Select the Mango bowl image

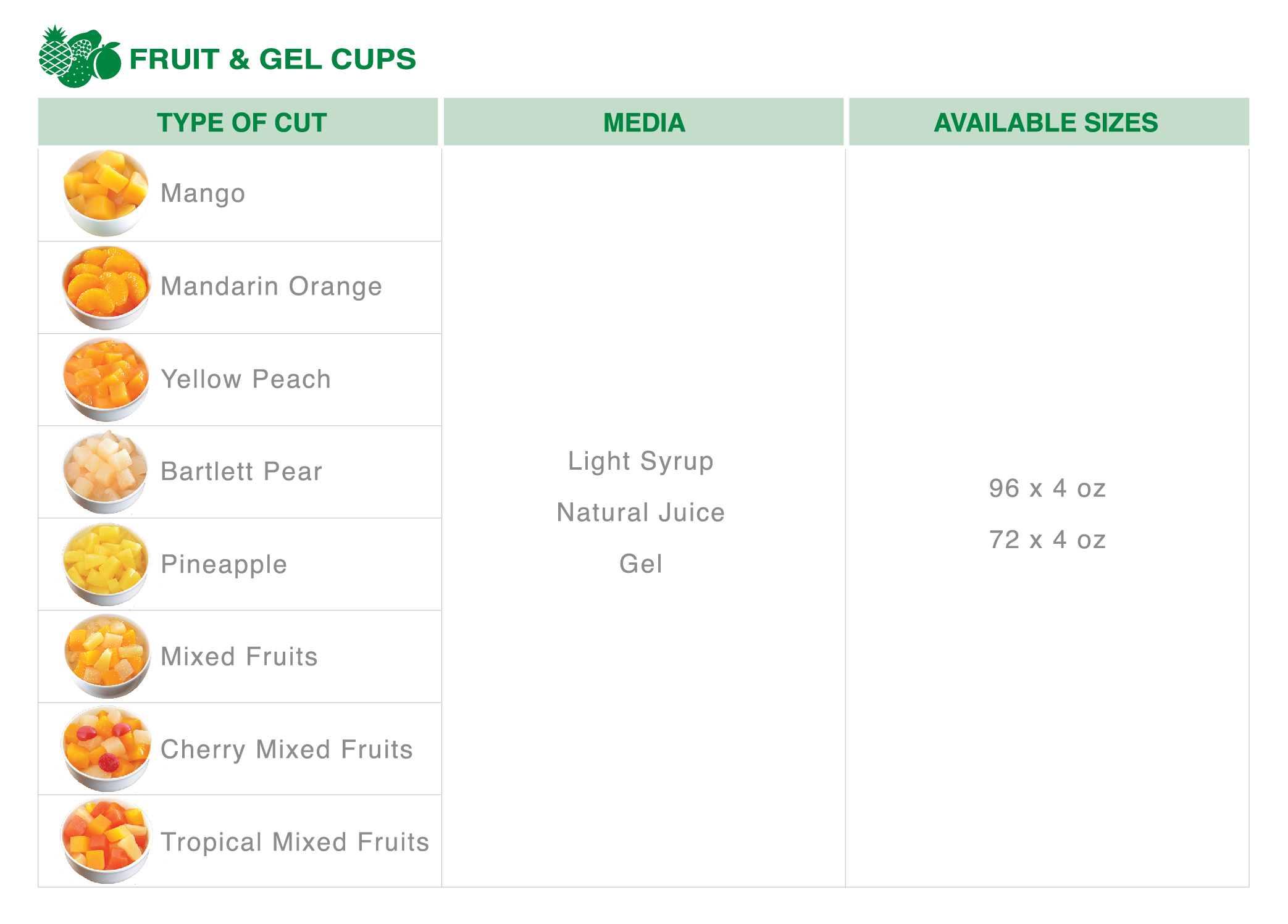[106, 193]
